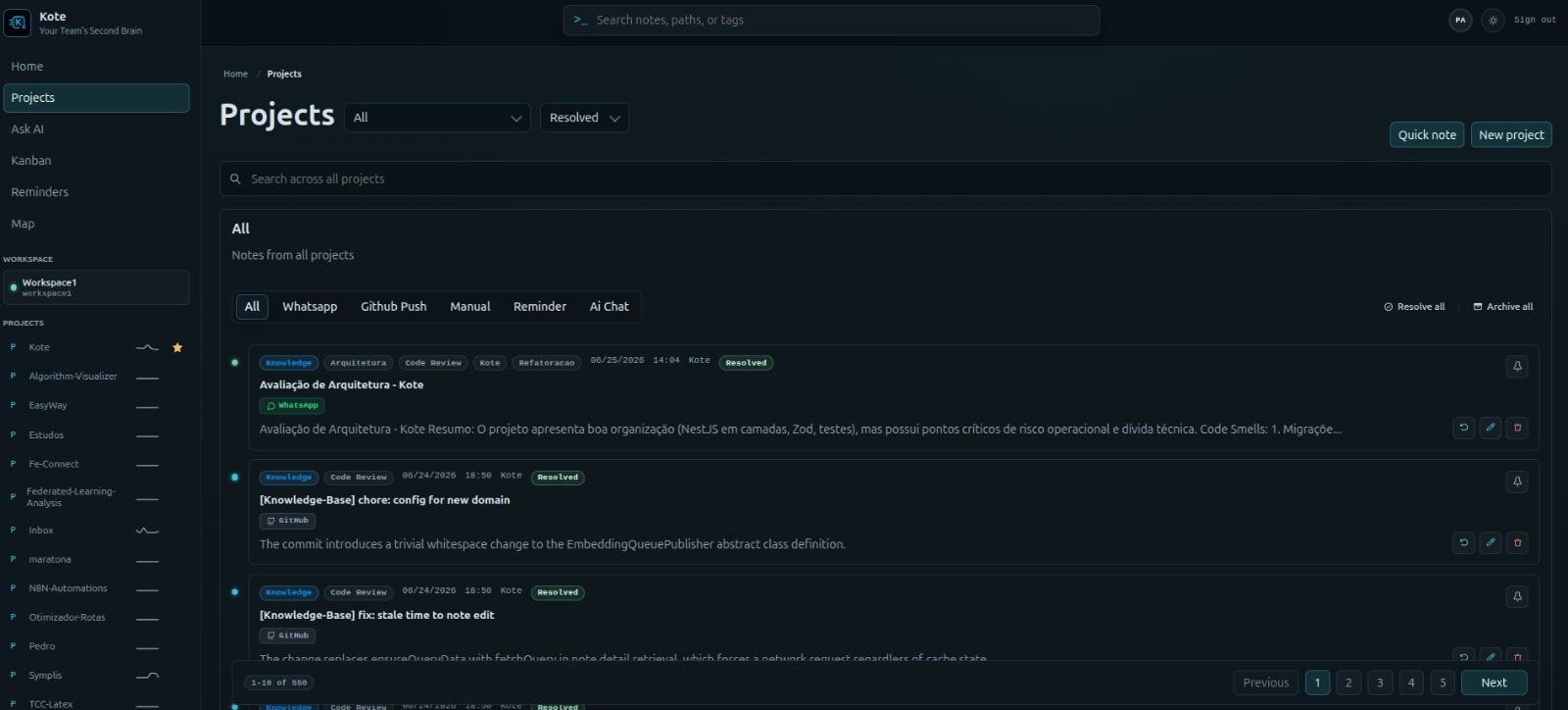Click the WhatsApp source badge on first note
The height and width of the screenshot is (710, 1568).
click(x=292, y=405)
